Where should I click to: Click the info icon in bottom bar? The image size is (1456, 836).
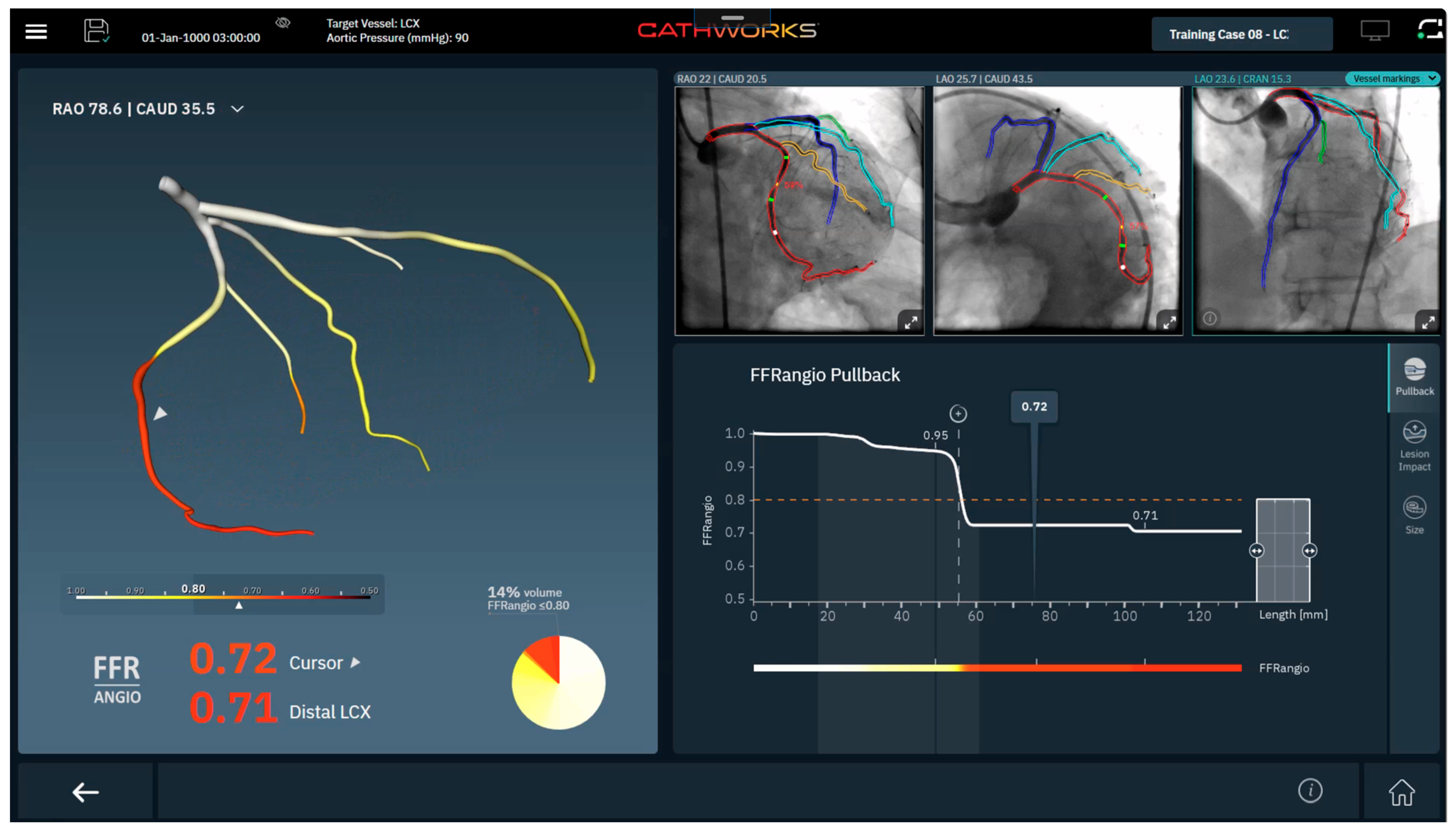[x=1310, y=790]
